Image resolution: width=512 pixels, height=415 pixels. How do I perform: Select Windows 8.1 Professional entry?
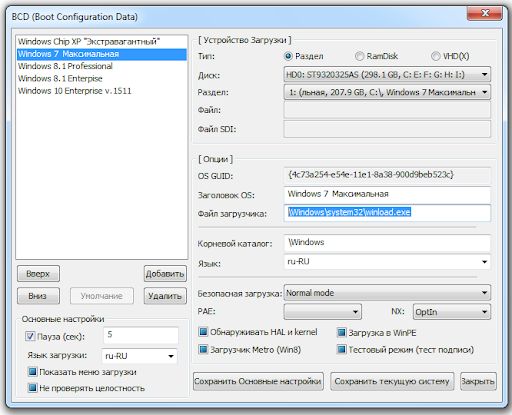click(x=102, y=66)
